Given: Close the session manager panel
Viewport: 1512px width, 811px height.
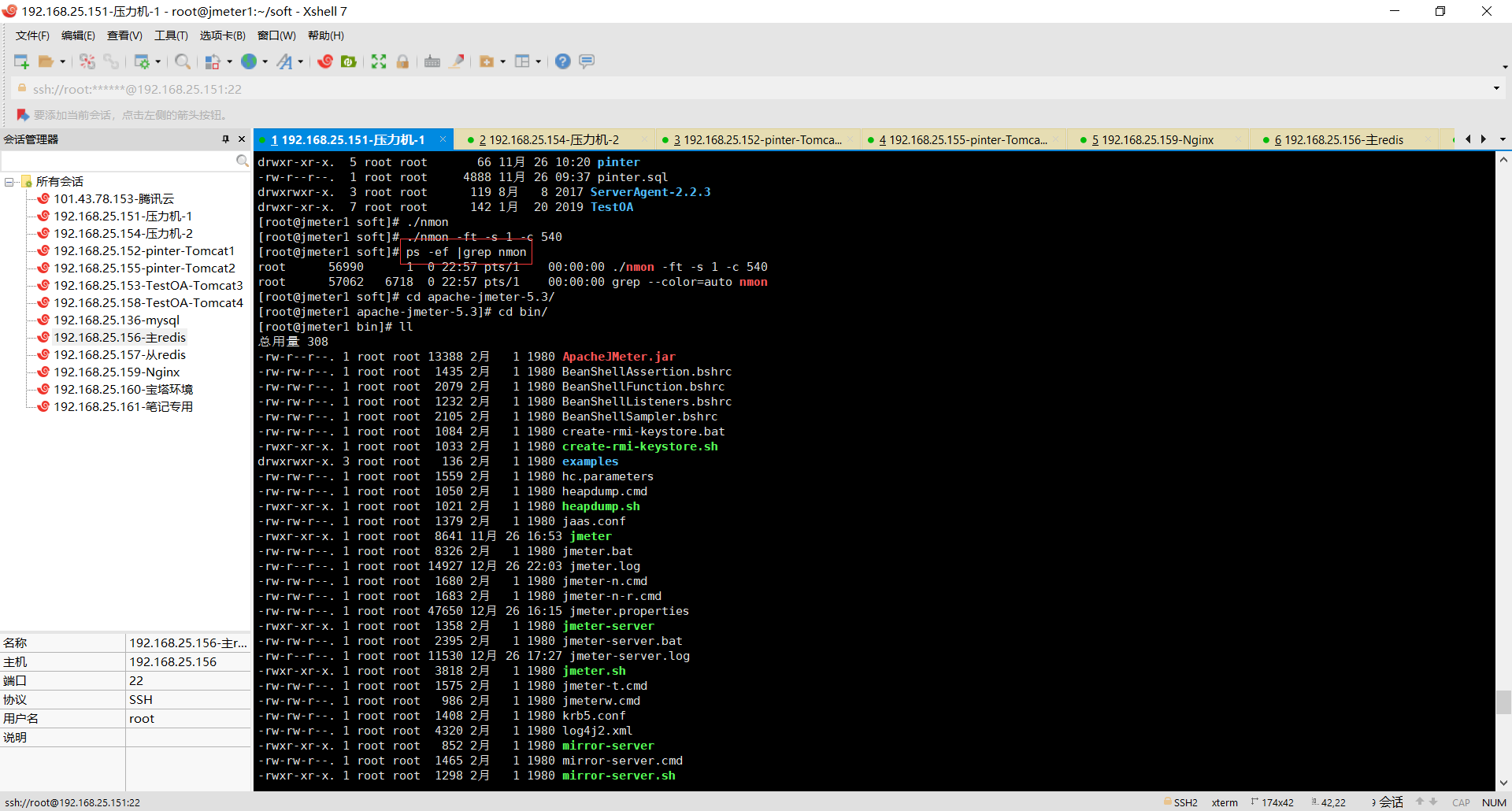Looking at the screenshot, I should (242, 139).
